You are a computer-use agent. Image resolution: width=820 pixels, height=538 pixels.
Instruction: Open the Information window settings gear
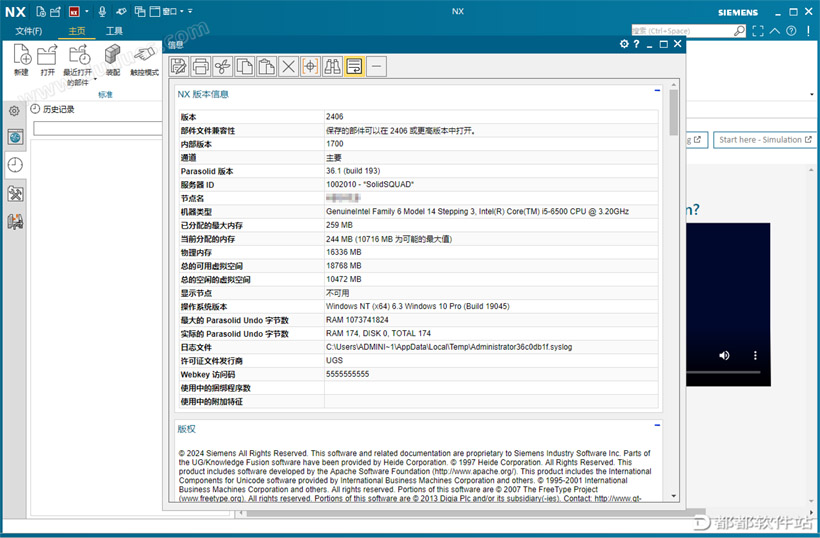click(624, 44)
